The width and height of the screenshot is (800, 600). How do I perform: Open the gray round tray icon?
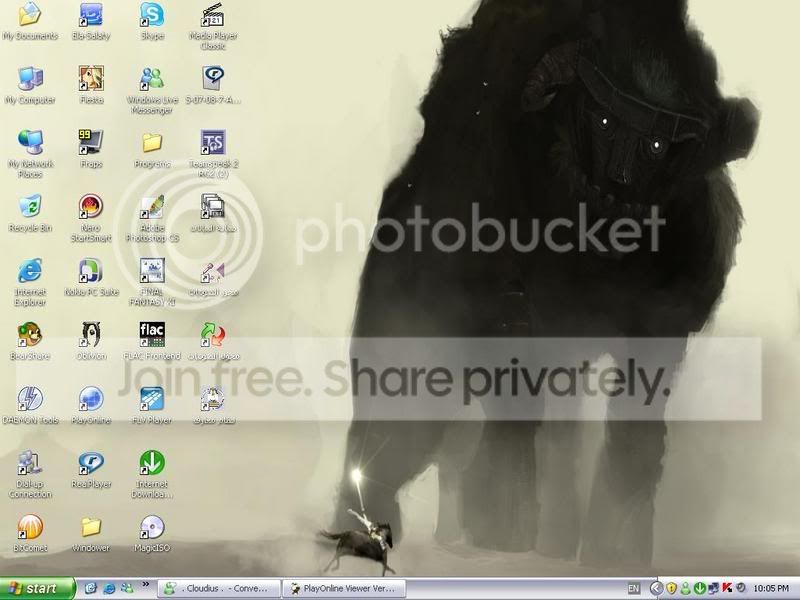tap(741, 588)
